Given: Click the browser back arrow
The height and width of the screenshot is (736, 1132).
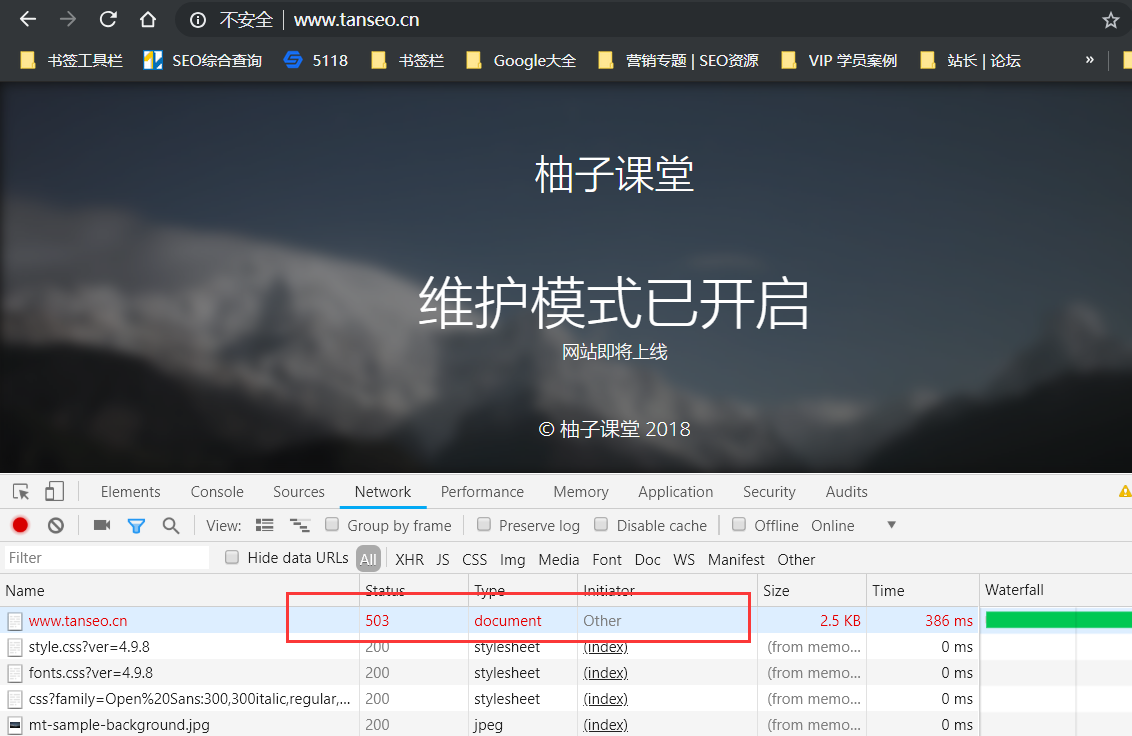Looking at the screenshot, I should (x=27, y=20).
